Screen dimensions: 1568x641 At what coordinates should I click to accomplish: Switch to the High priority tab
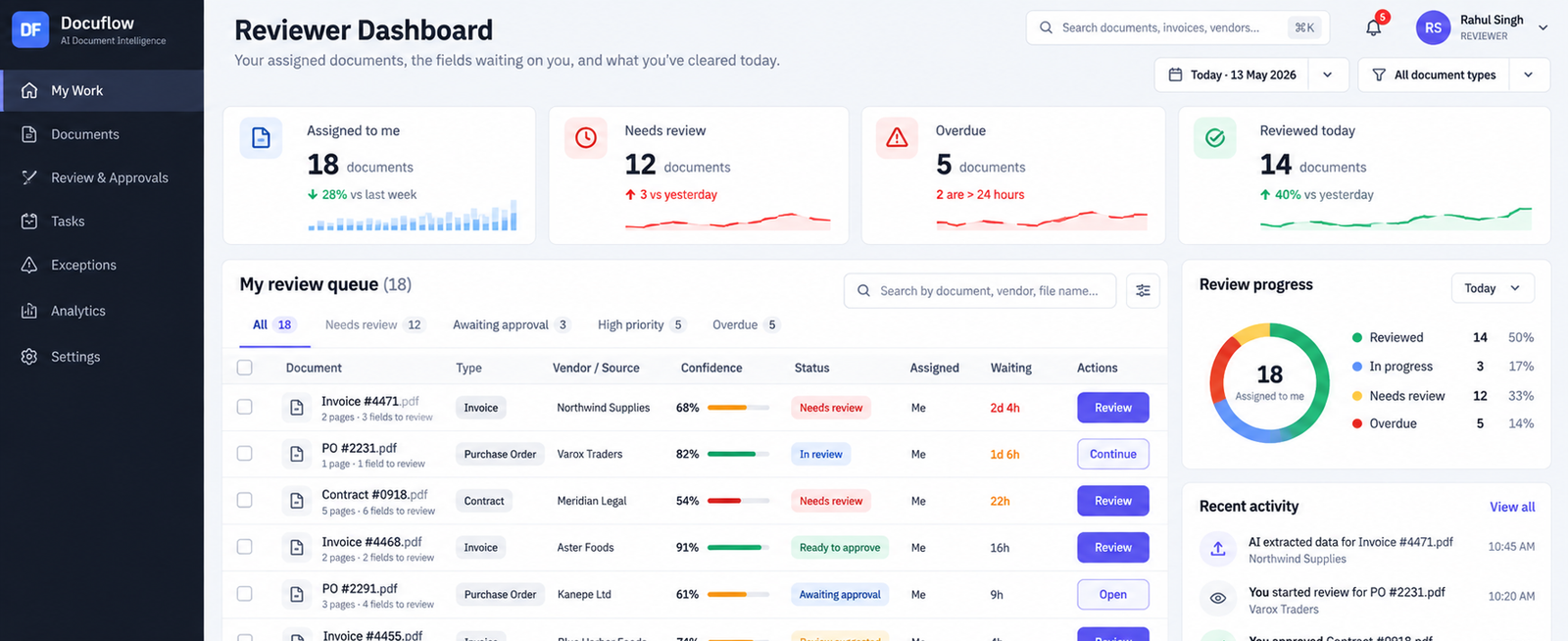click(641, 324)
